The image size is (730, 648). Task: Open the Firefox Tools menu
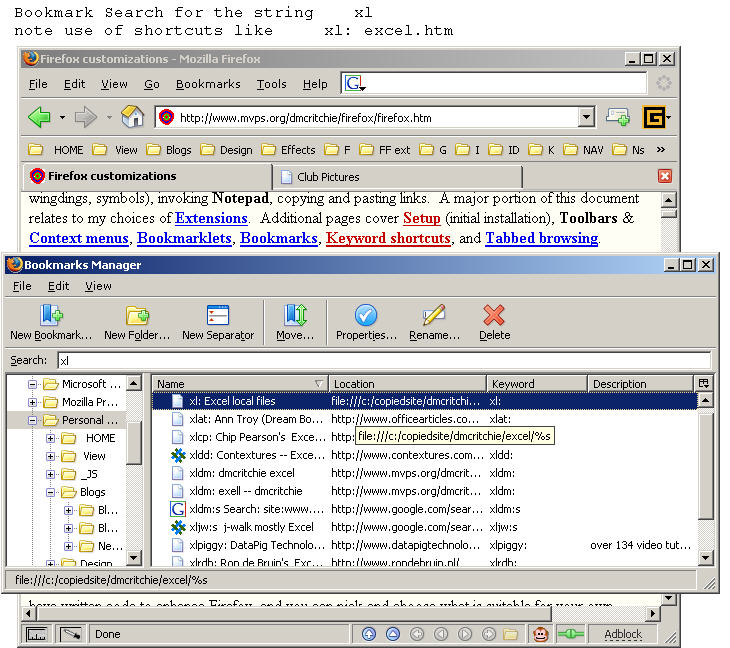(x=271, y=84)
